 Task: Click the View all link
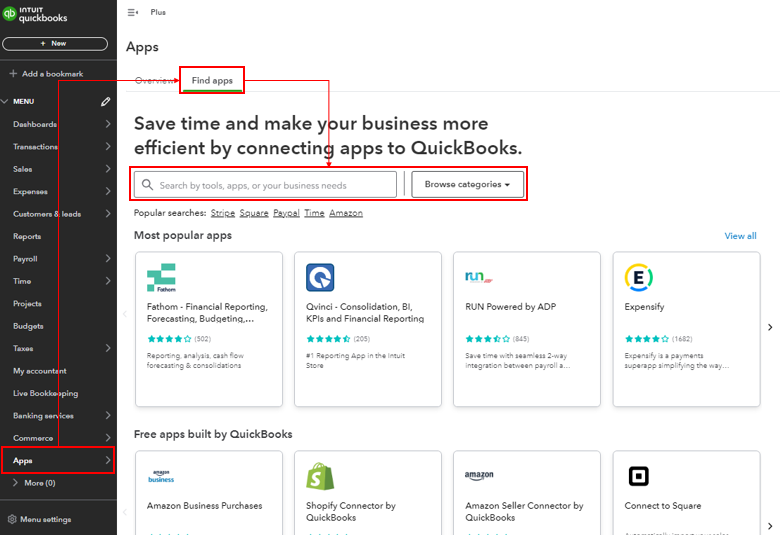coord(740,236)
